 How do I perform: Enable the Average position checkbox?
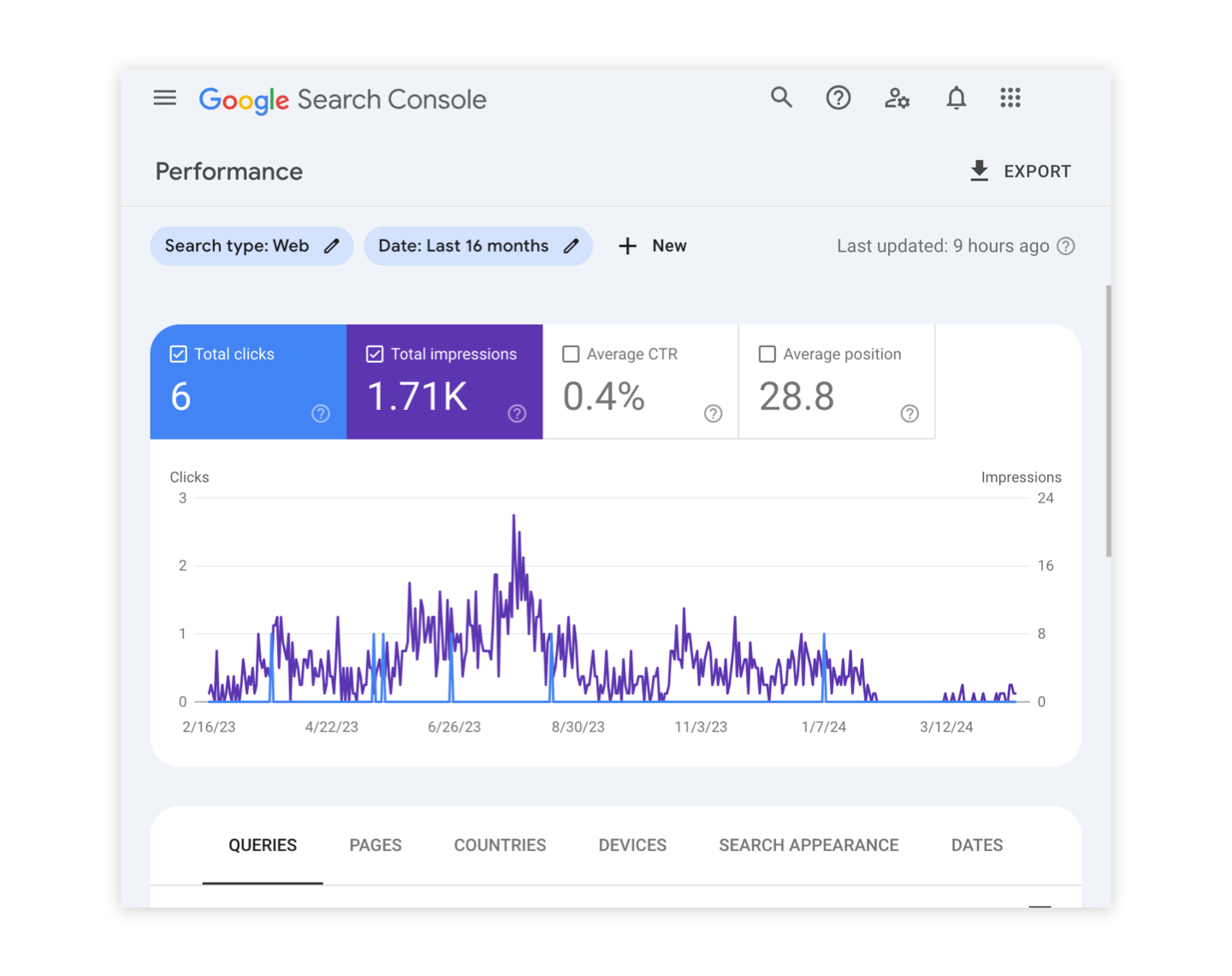click(767, 354)
